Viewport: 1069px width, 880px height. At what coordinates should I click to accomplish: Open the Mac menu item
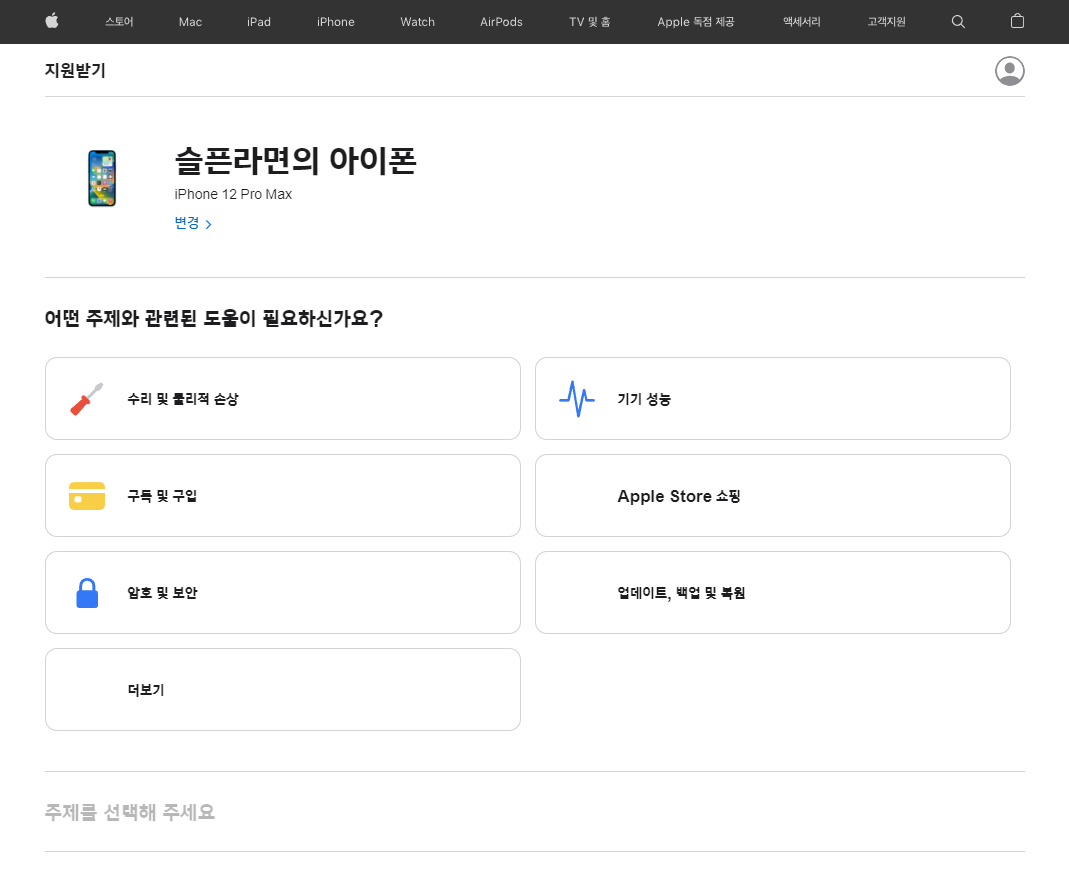click(x=190, y=22)
